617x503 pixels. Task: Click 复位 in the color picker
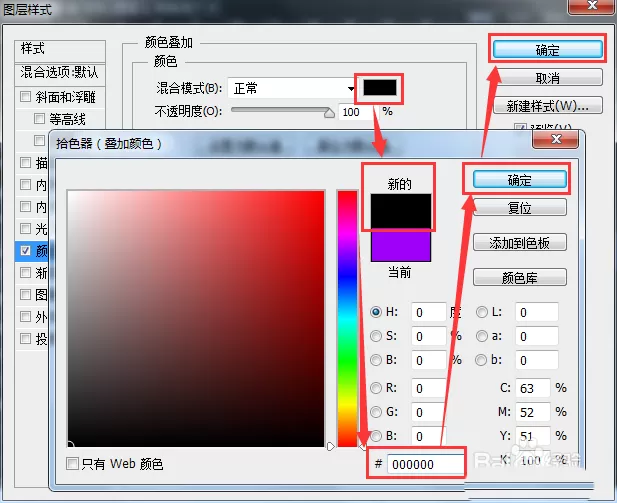click(519, 207)
